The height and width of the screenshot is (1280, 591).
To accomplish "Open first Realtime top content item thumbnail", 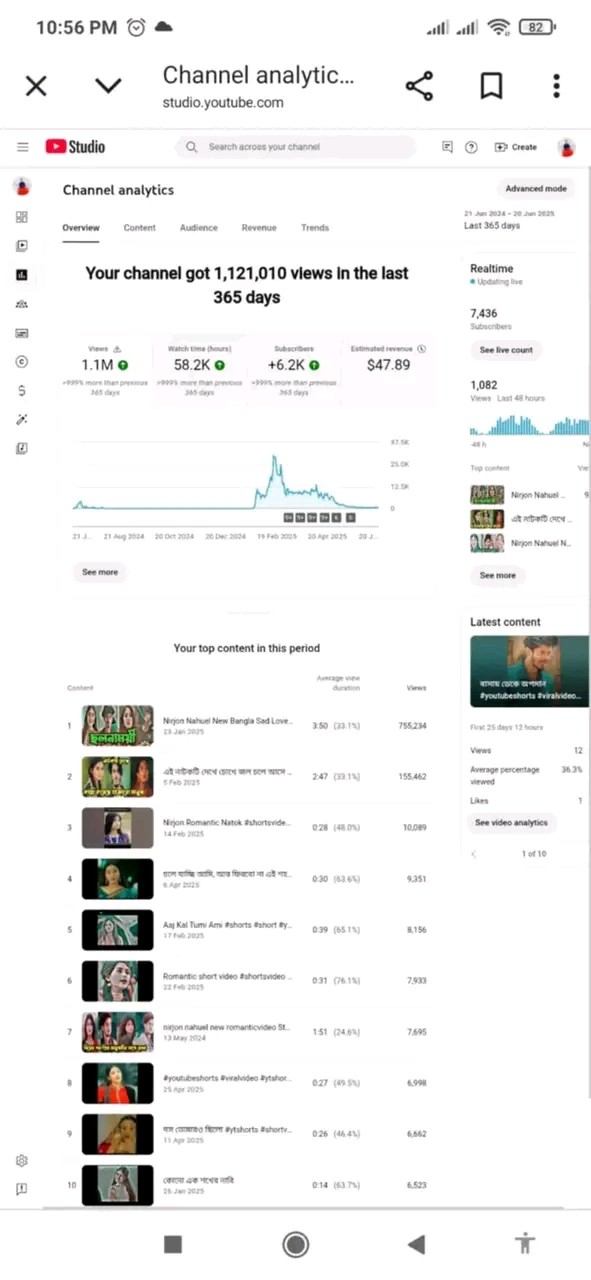I will (x=487, y=495).
